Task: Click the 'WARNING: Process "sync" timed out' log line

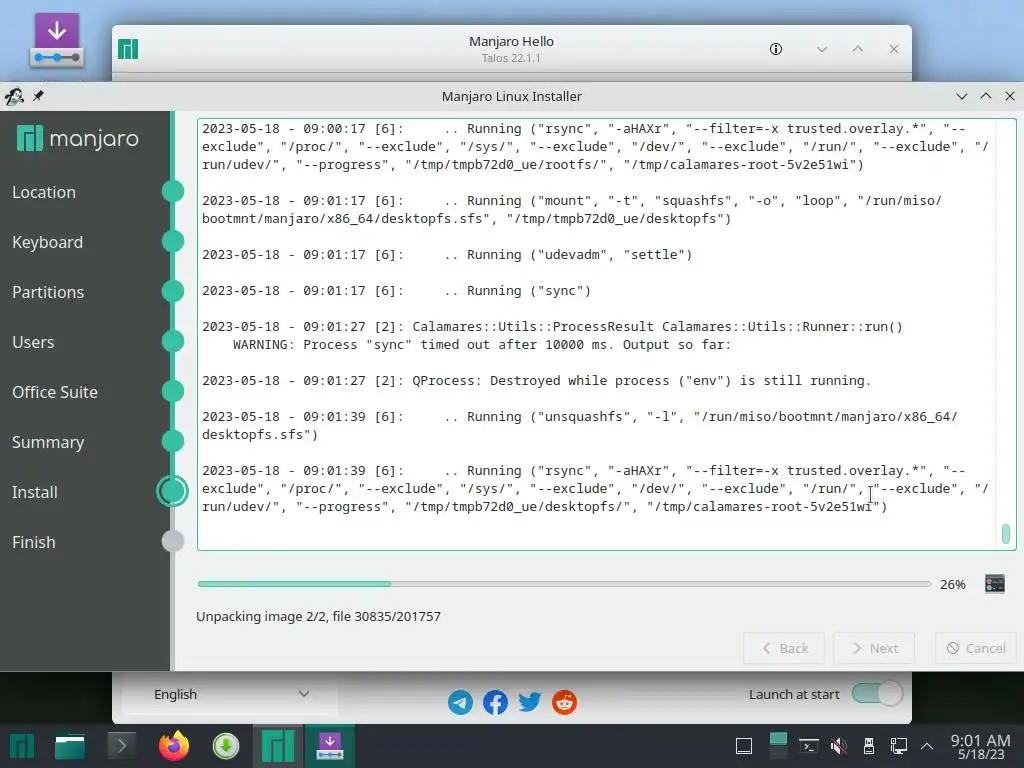Action: coord(482,345)
